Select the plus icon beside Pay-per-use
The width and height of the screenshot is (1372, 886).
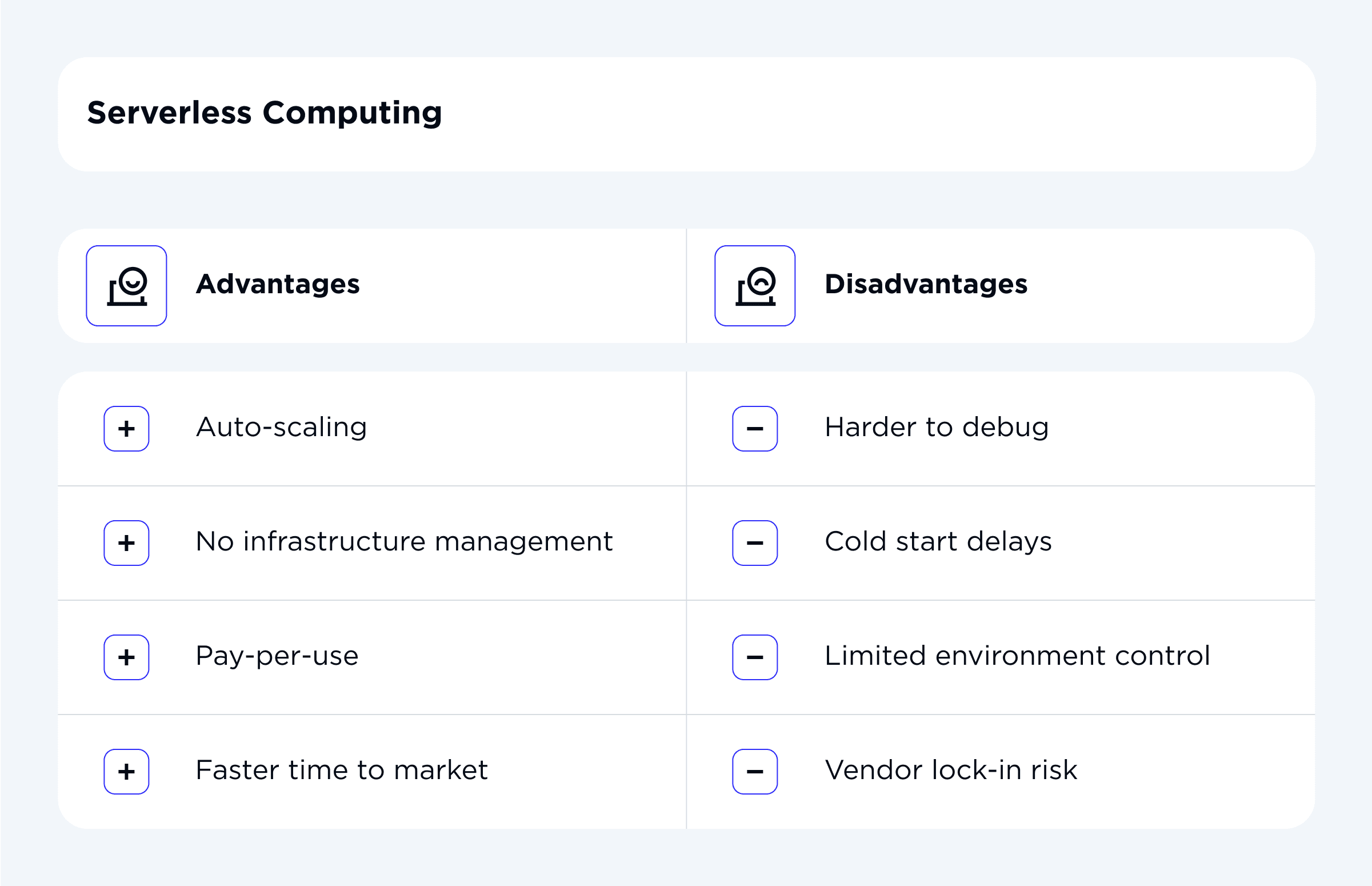coord(126,657)
